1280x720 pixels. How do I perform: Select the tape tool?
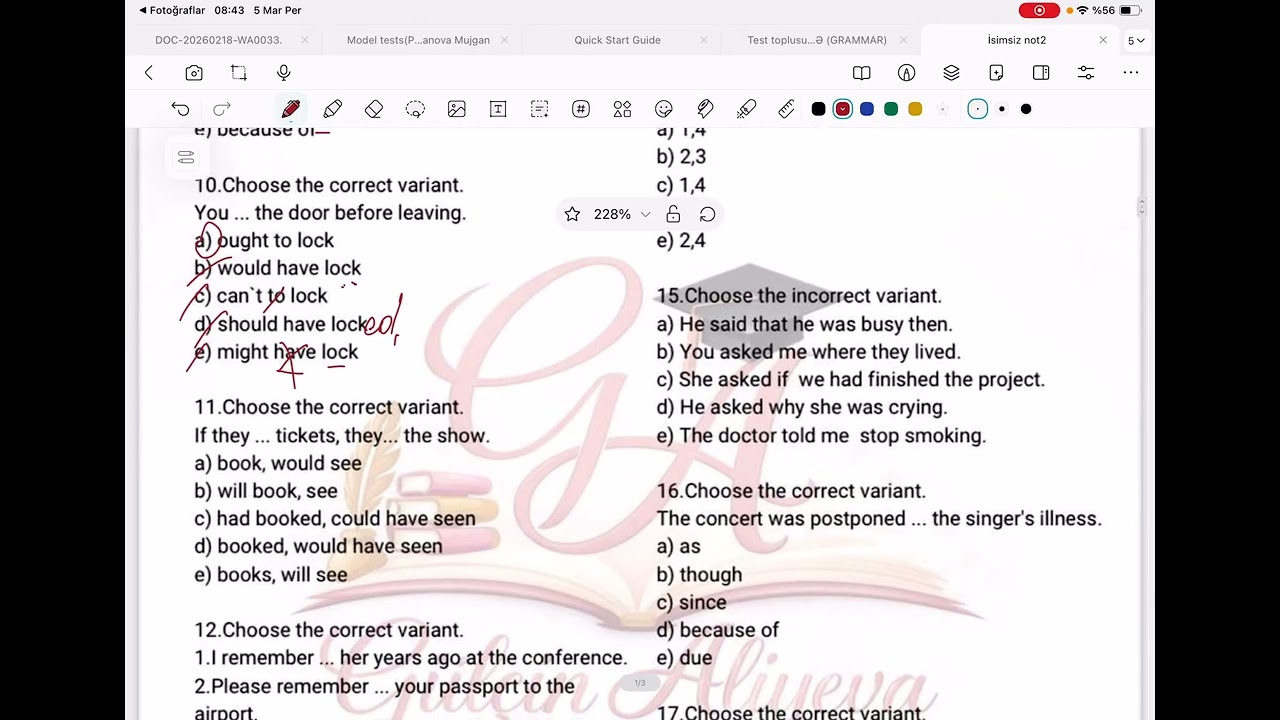[705, 109]
